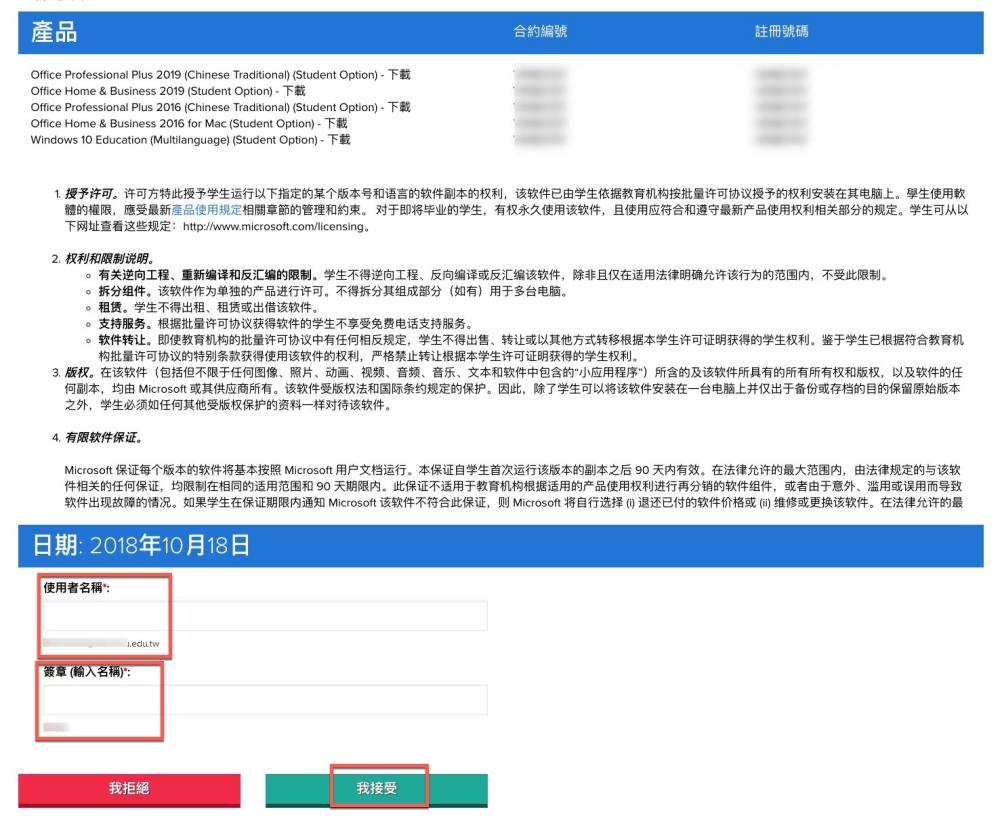Click the 產品 header title
Viewport: 1000px width, 820px height.
[x=54, y=32]
